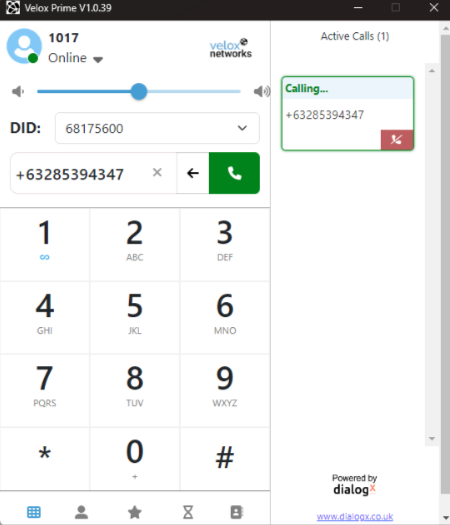Click the green call button
The height and width of the screenshot is (525, 450).
click(234, 173)
